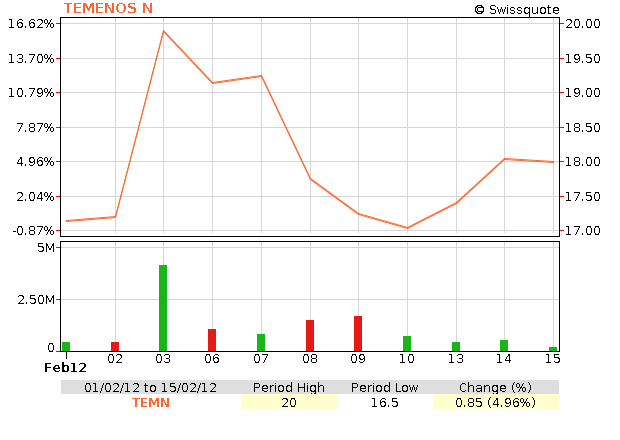Click the 03 date axis label
This screenshot has height=440, width=620.
[163, 359]
